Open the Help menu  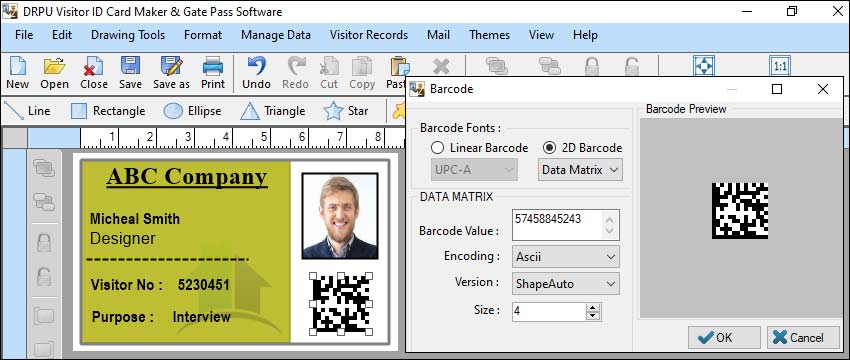pyautogui.click(x=585, y=35)
